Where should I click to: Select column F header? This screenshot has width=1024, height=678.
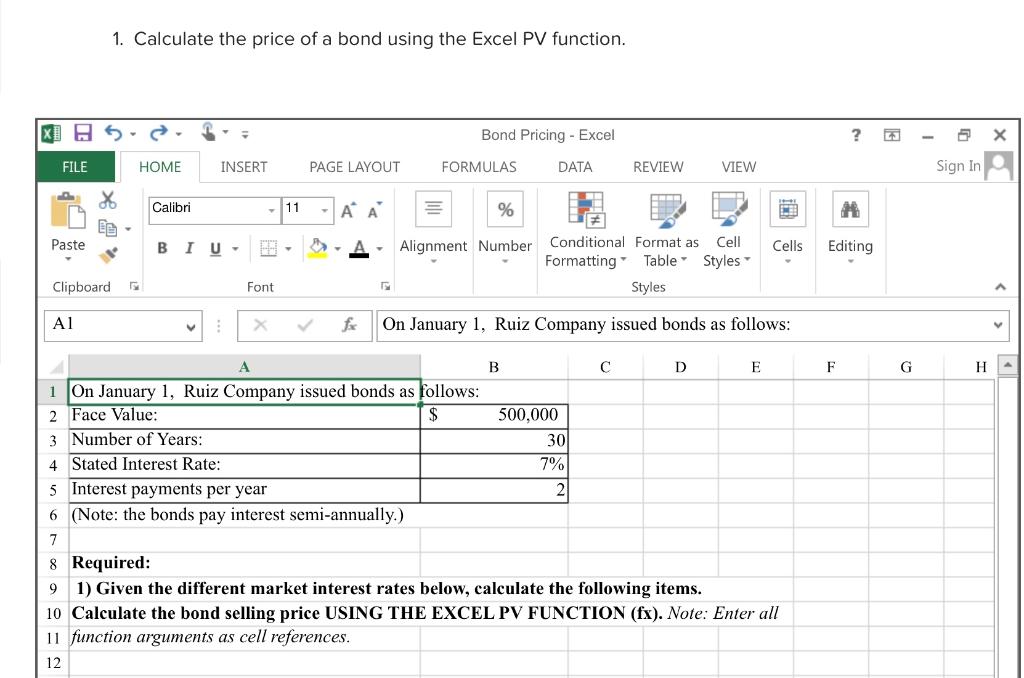click(x=831, y=367)
